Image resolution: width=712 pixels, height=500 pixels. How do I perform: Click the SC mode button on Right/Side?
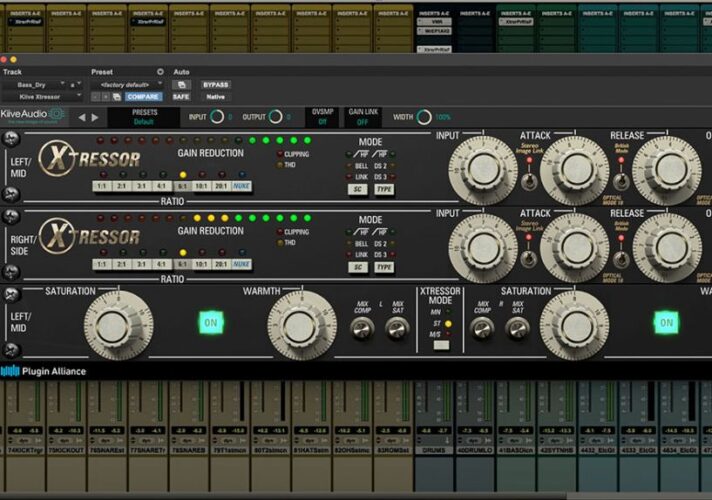(358, 267)
